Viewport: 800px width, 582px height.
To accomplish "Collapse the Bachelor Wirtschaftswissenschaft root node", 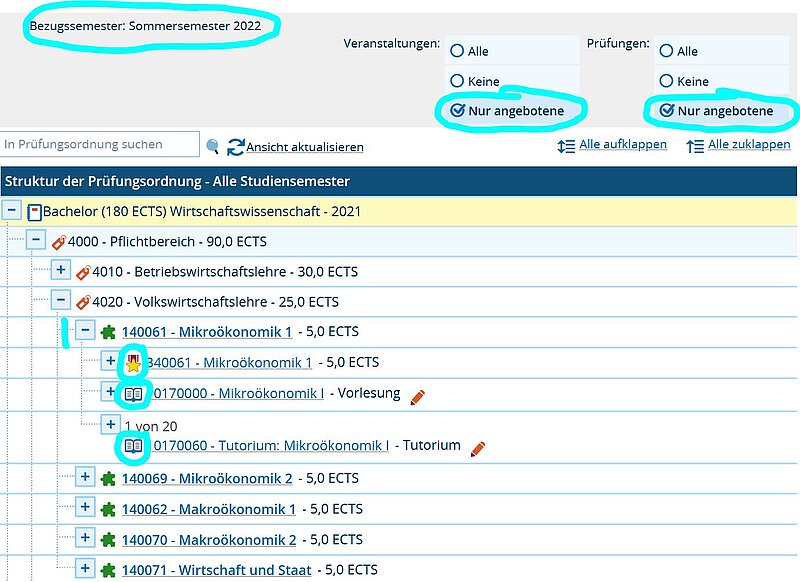I will (12, 211).
